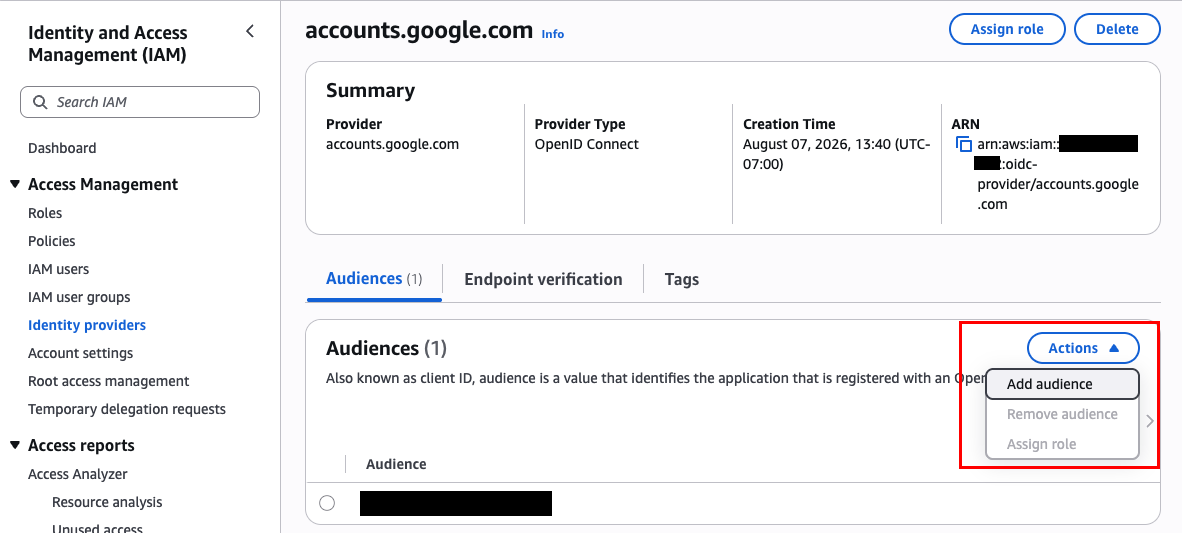Image resolution: width=1182 pixels, height=533 pixels.
Task: Collapse the Access reports section
Action: [x=15, y=445]
